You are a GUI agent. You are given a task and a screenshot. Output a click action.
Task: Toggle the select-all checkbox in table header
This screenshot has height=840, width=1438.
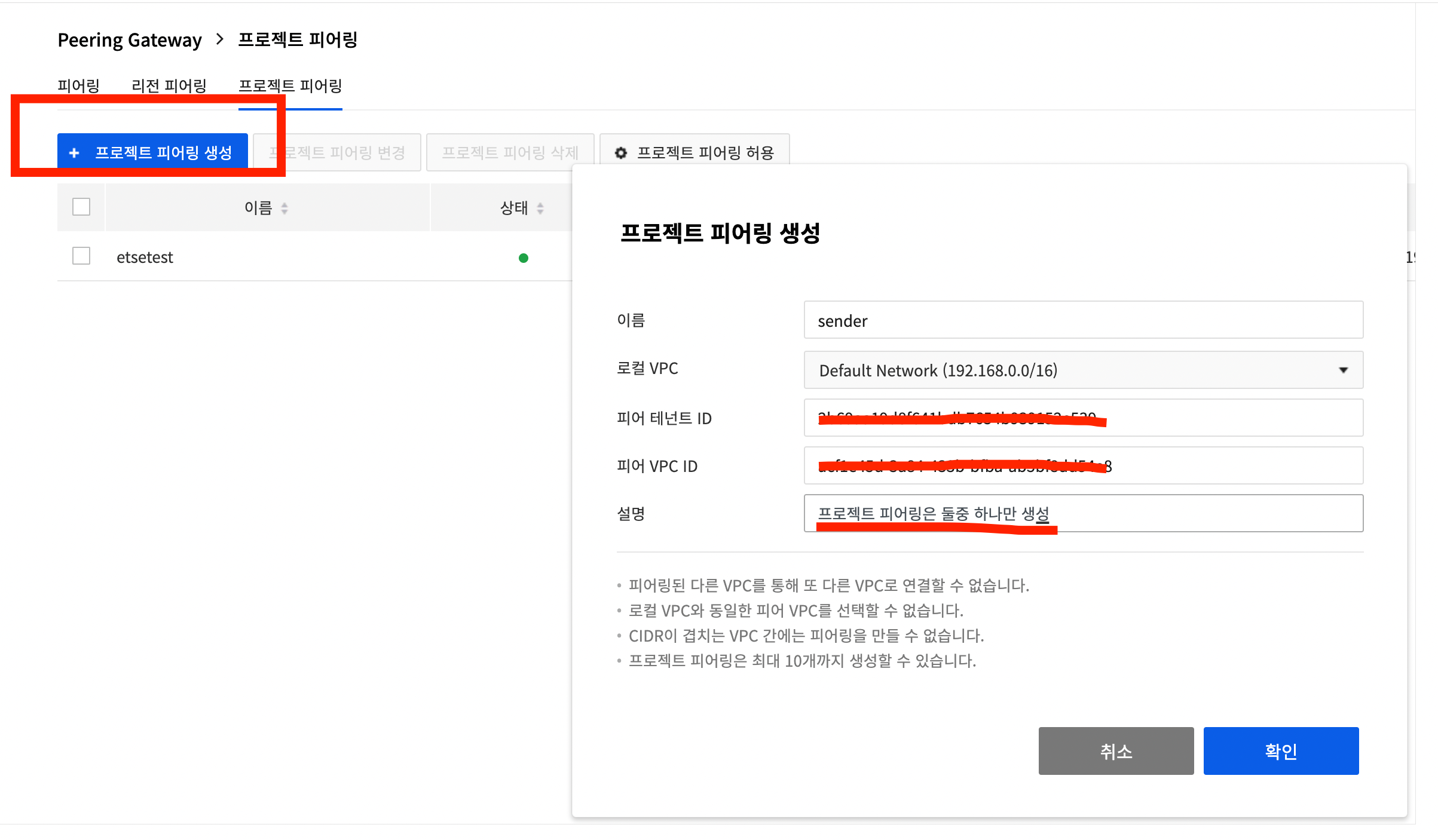(81, 207)
